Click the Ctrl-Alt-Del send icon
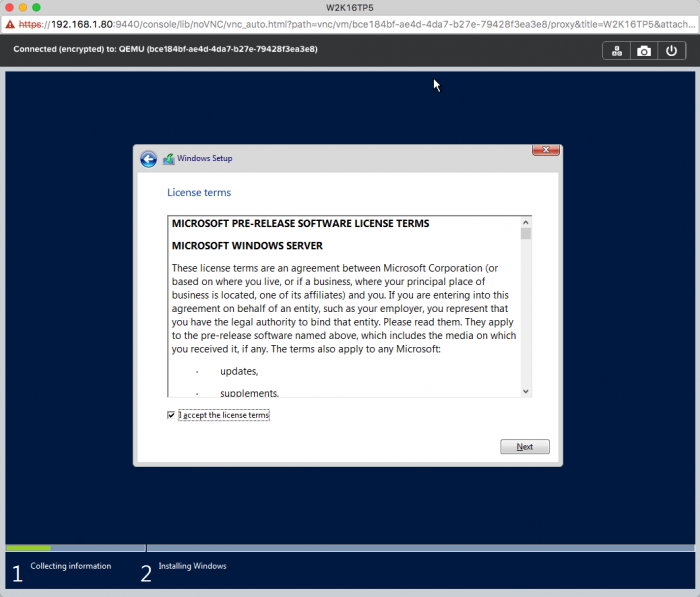Viewport: 700px width, 597px height. tap(617, 51)
